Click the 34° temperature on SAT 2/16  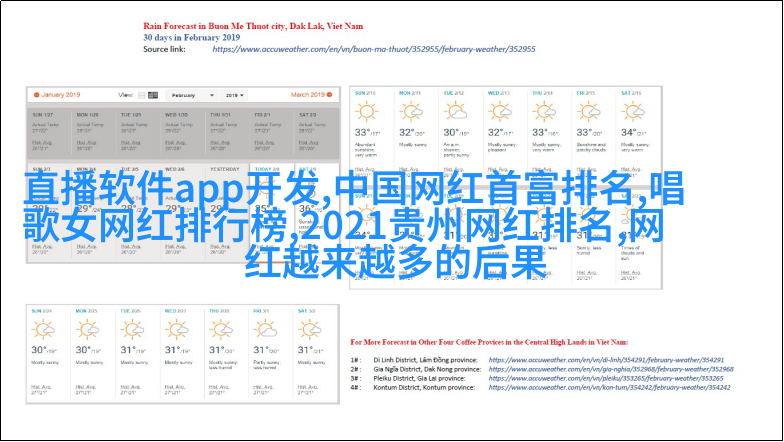pyautogui.click(x=628, y=132)
